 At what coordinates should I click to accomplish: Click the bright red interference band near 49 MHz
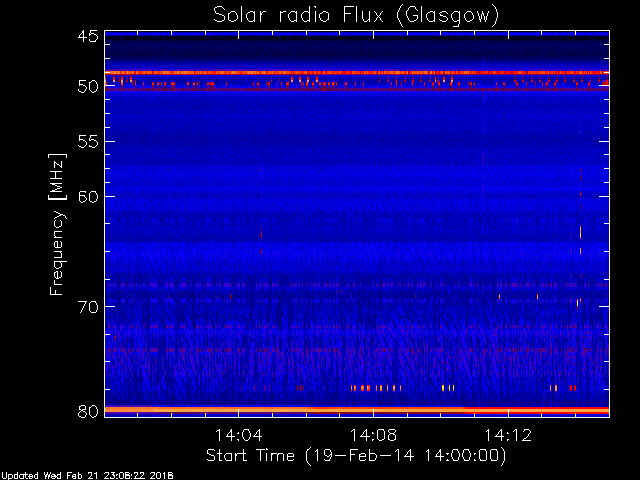pos(357,73)
